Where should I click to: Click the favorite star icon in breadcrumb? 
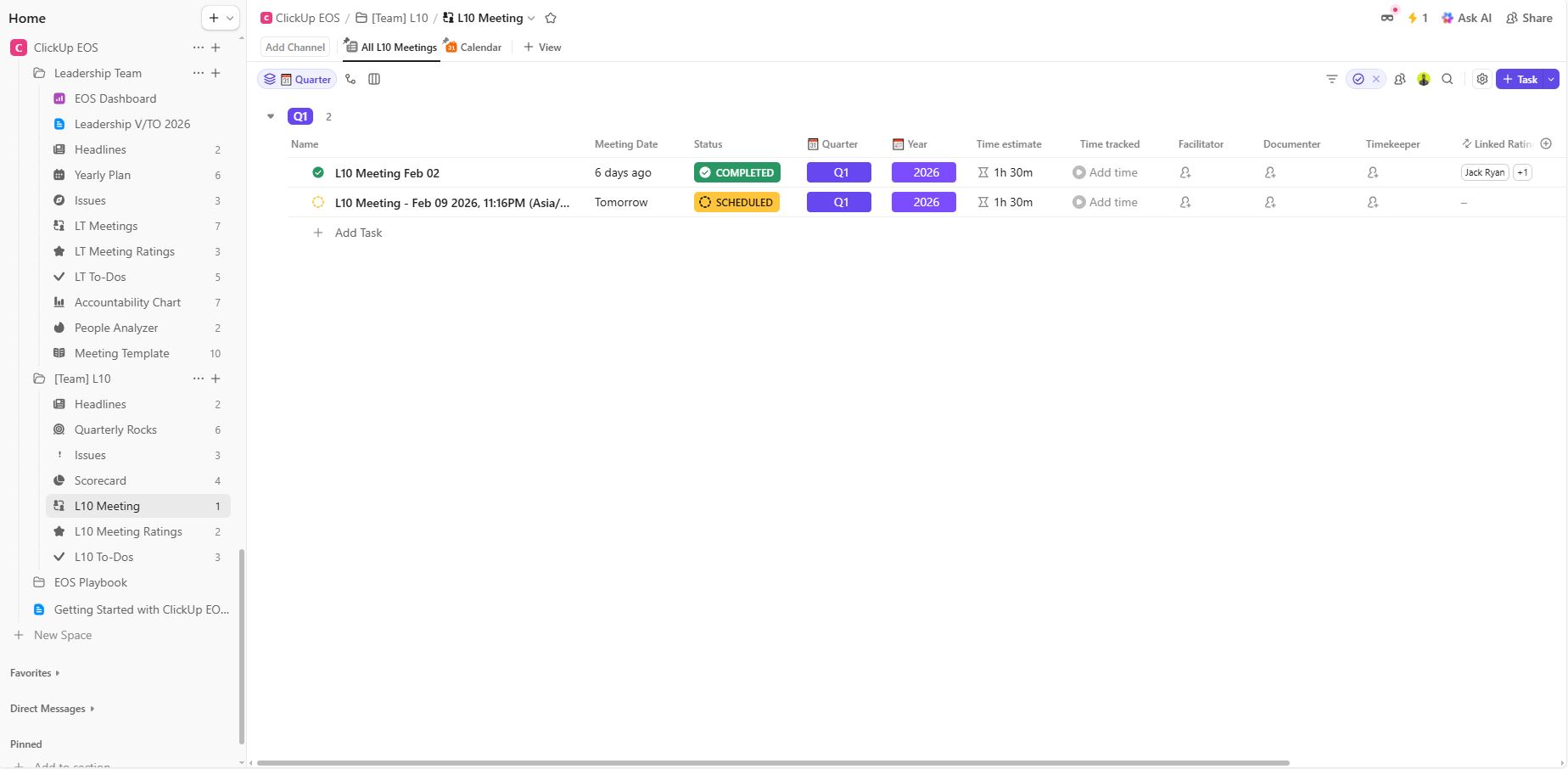551,18
